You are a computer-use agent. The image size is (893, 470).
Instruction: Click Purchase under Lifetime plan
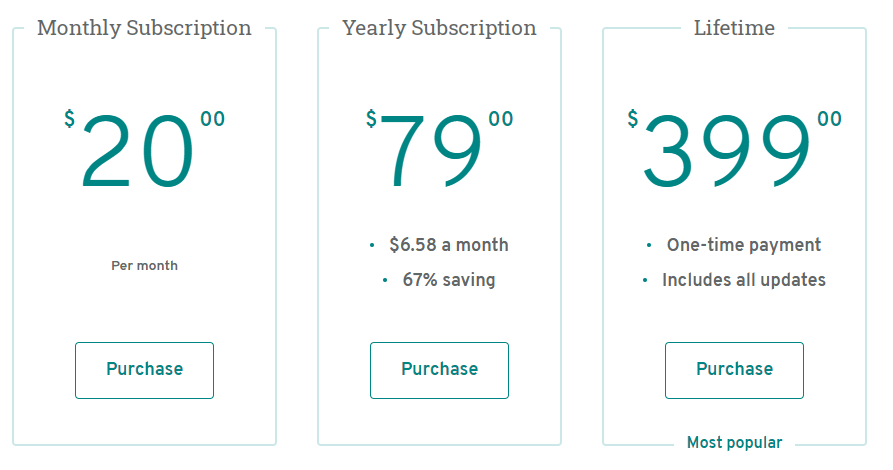(x=734, y=370)
